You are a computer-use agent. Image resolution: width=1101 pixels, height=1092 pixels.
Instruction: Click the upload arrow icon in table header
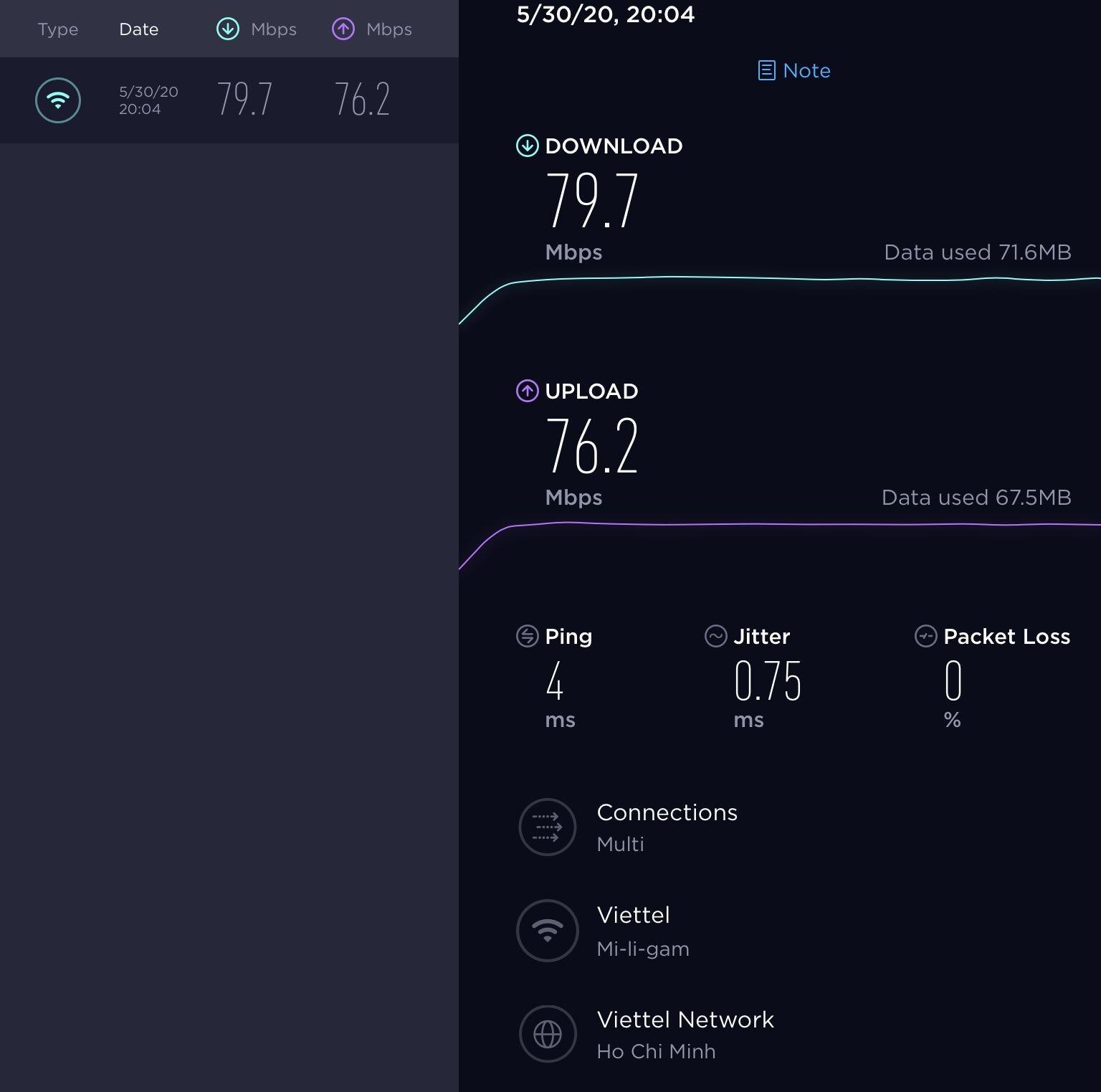[x=343, y=29]
